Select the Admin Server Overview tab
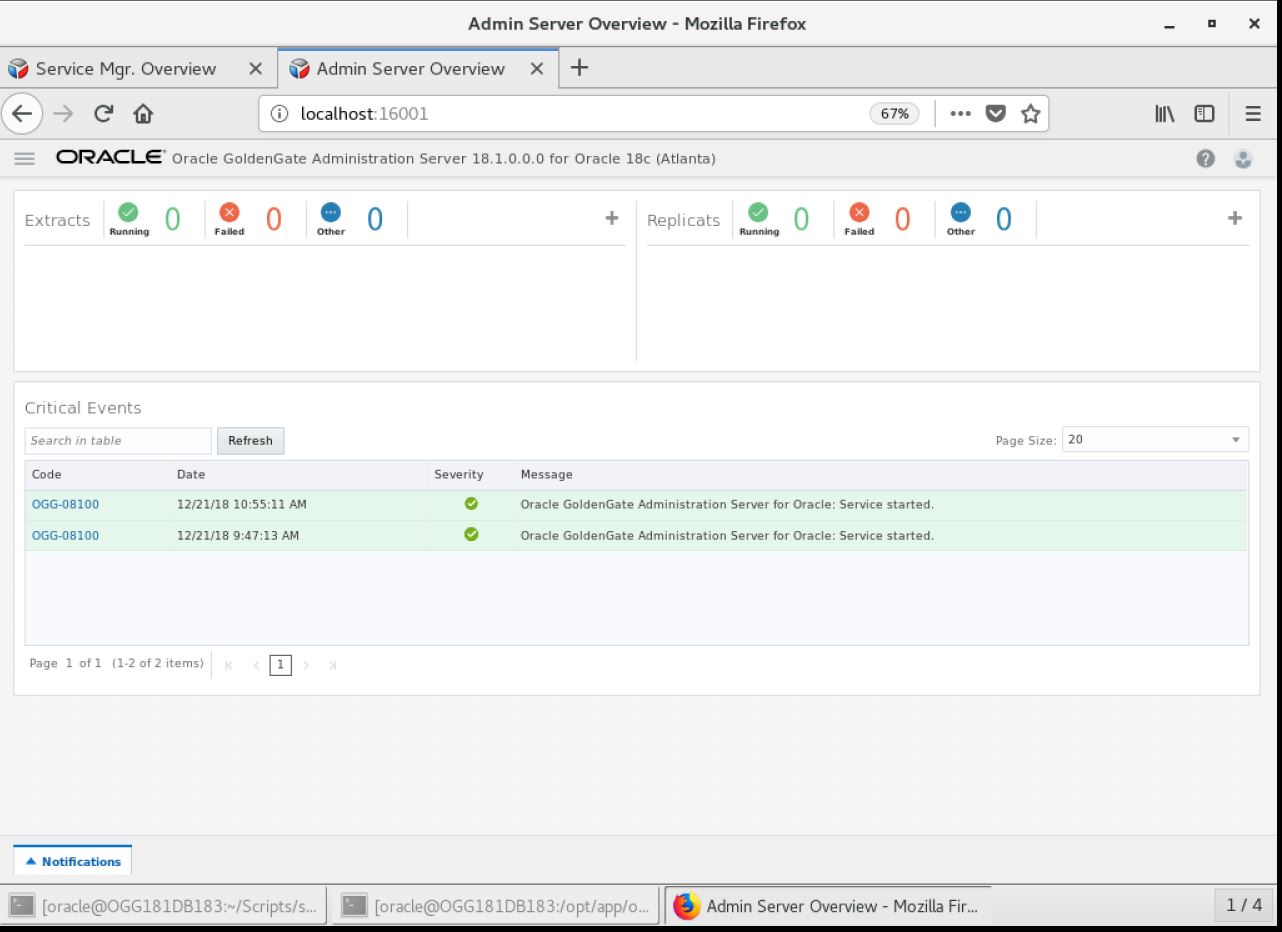The width and height of the screenshot is (1282, 932). 410,69
